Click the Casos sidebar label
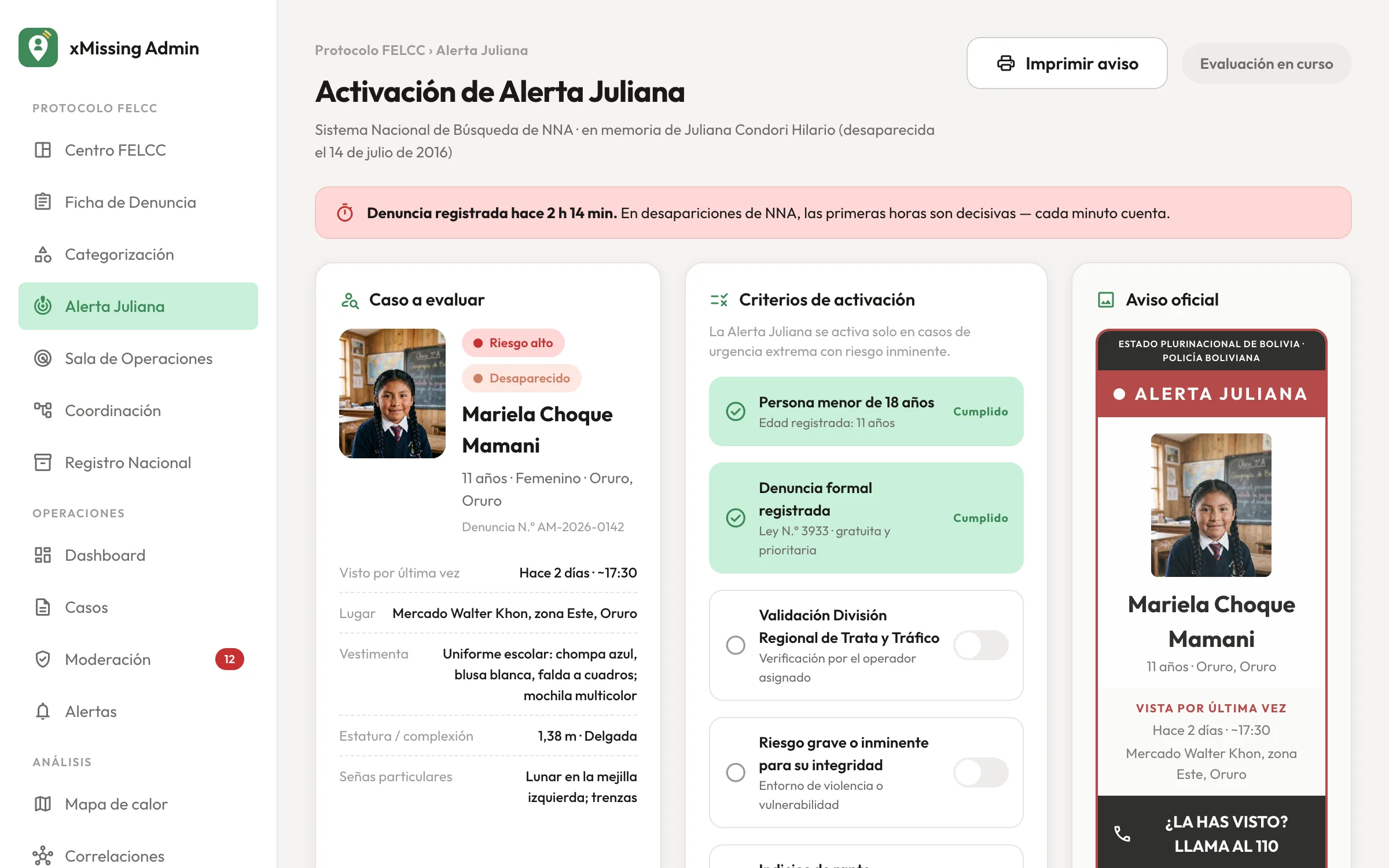Viewport: 1389px width, 868px height. [86, 607]
